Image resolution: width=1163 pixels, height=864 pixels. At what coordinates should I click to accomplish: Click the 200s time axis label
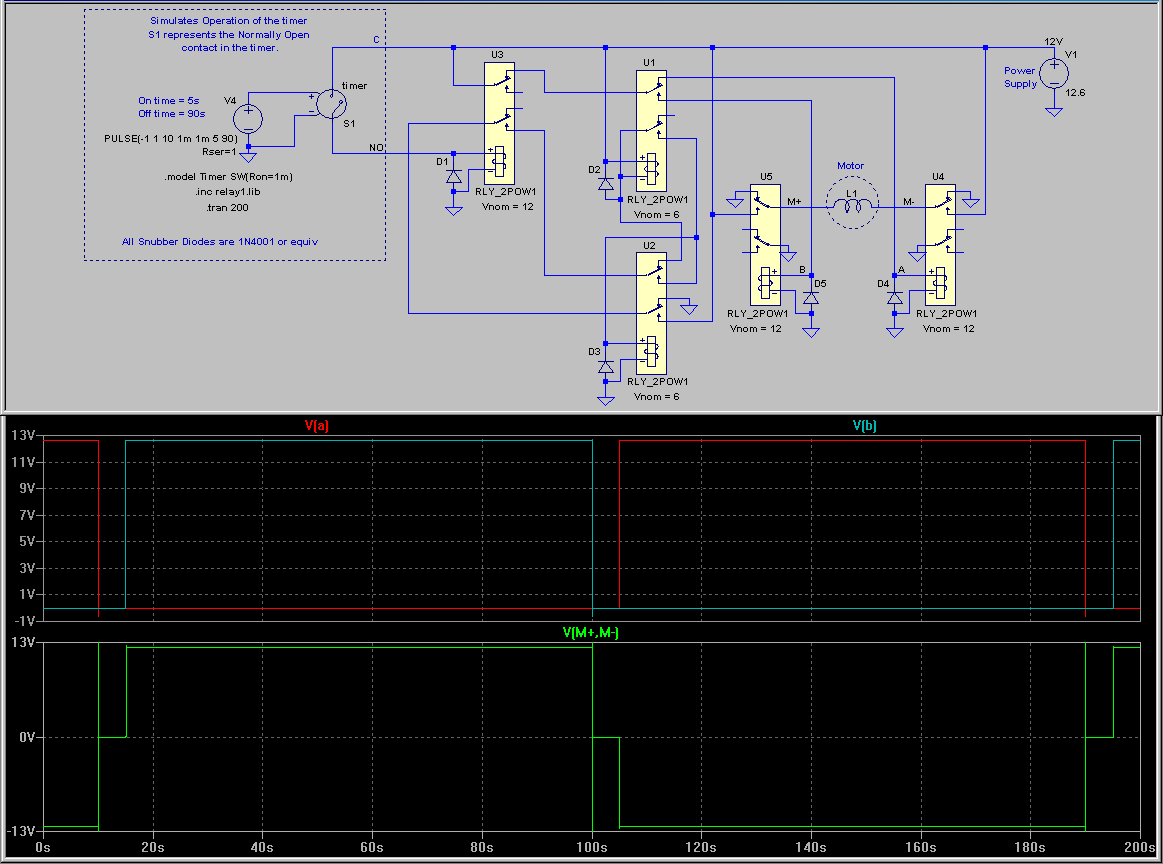pyautogui.click(x=1139, y=847)
